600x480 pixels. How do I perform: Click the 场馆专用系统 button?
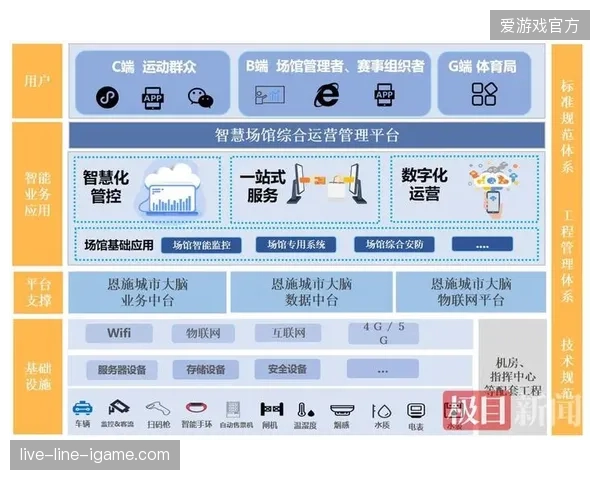pos(296,244)
